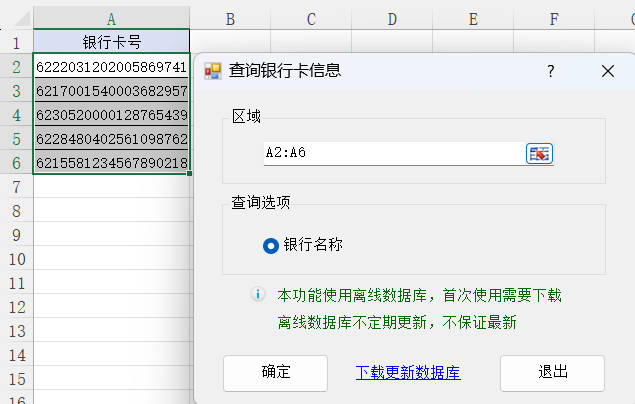Click cell A2 containing 6222031202005869741

point(111,66)
